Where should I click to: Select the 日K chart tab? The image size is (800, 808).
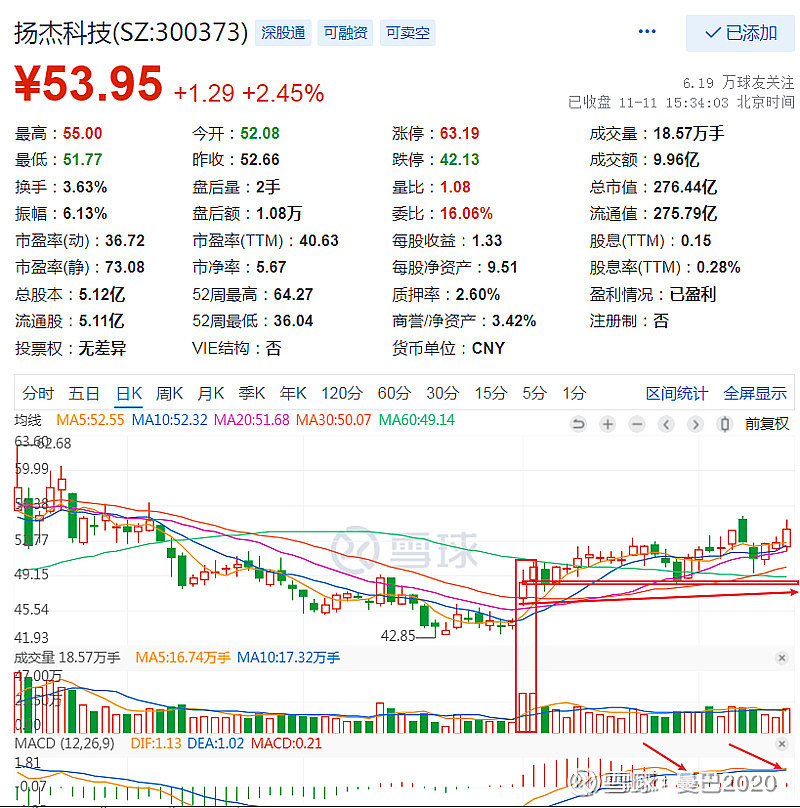pos(129,394)
